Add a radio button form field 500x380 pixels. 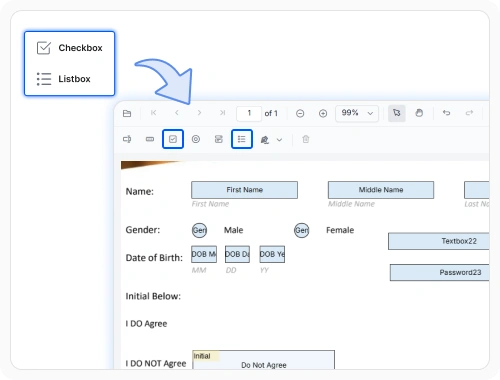196,139
